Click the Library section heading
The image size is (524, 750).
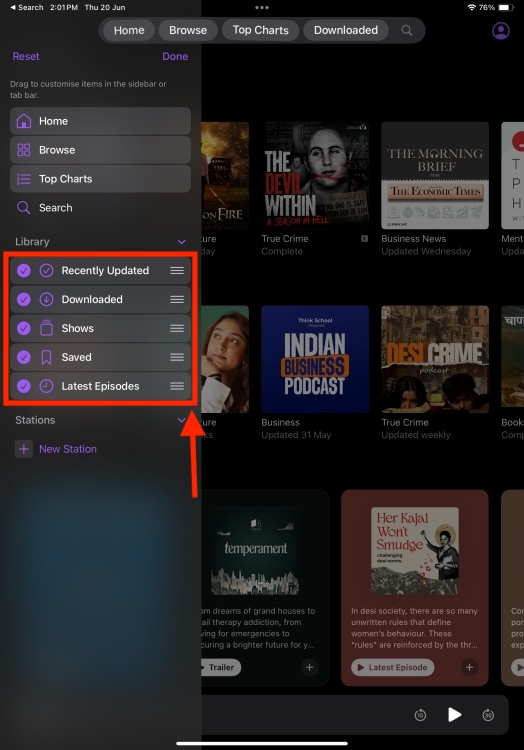click(32, 242)
